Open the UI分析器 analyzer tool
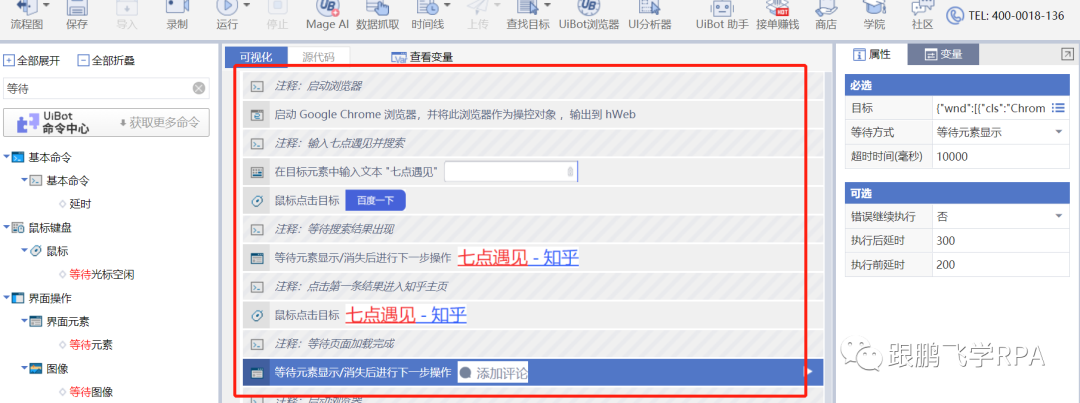1080x403 pixels. 650,15
